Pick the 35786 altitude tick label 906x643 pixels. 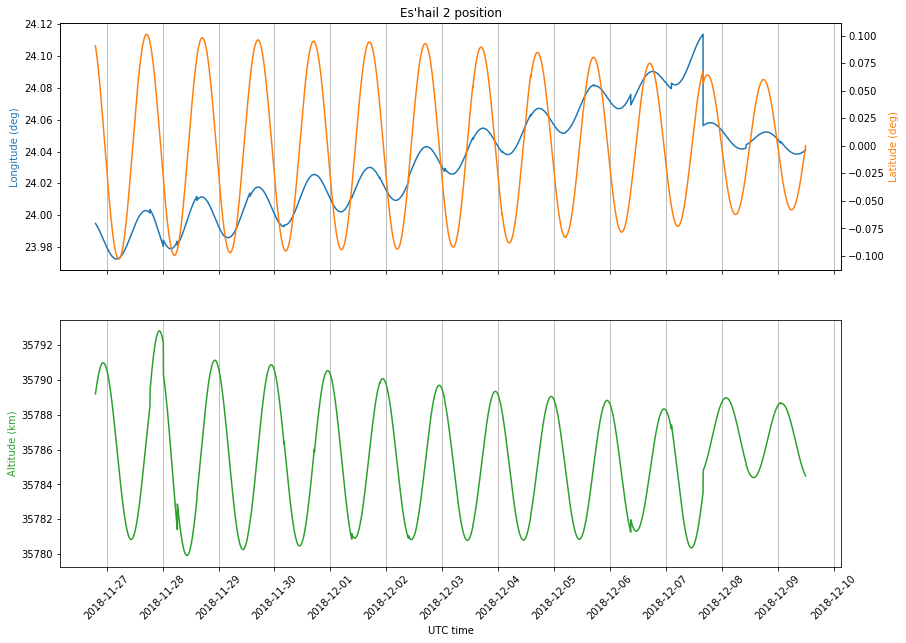tap(38, 450)
